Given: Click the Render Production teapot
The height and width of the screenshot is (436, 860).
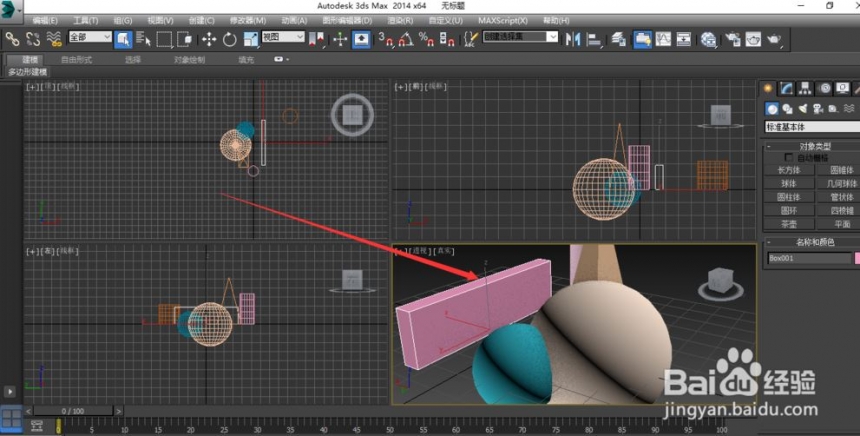Looking at the screenshot, I should (774, 39).
